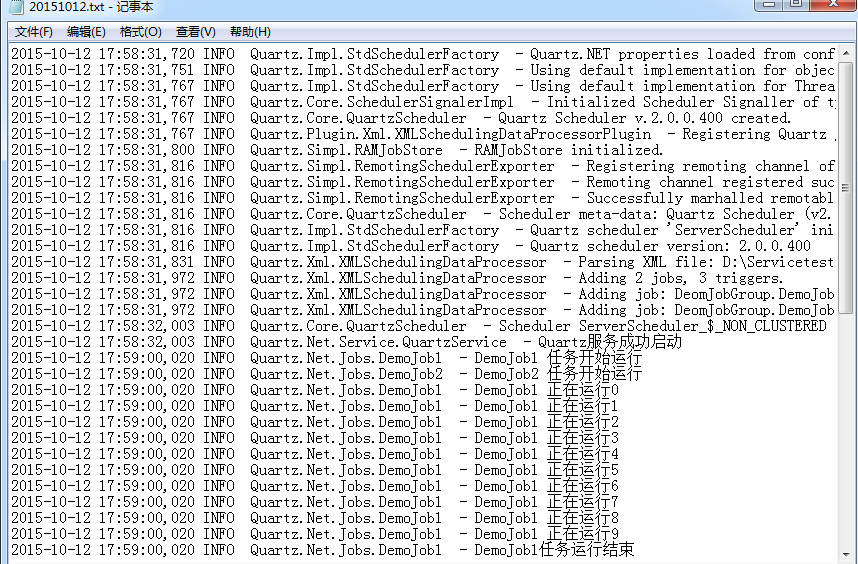Click text 'DemoJob1 正在运行2'
This screenshot has width=858, height=564.
547,422
